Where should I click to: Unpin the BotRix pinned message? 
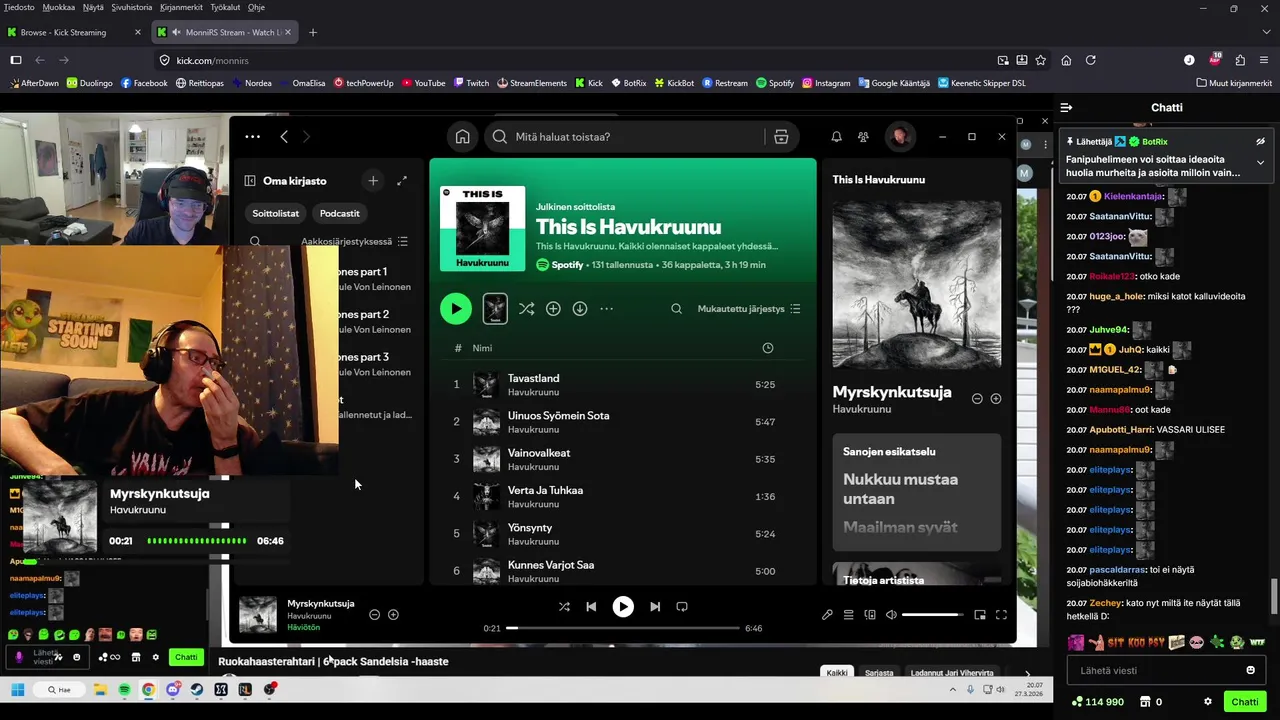[1260, 142]
